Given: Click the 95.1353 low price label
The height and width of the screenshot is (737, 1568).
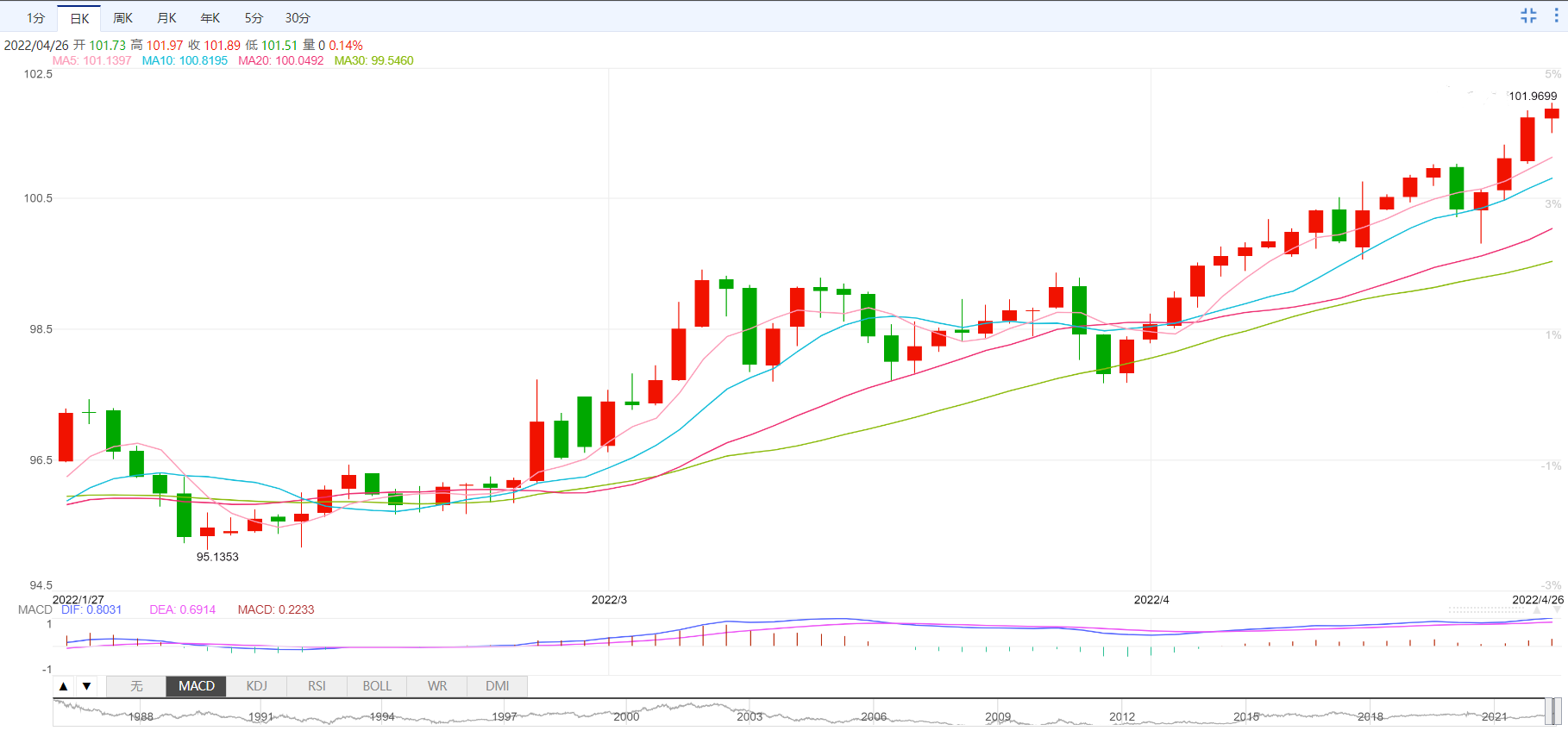Looking at the screenshot, I should coord(217,557).
